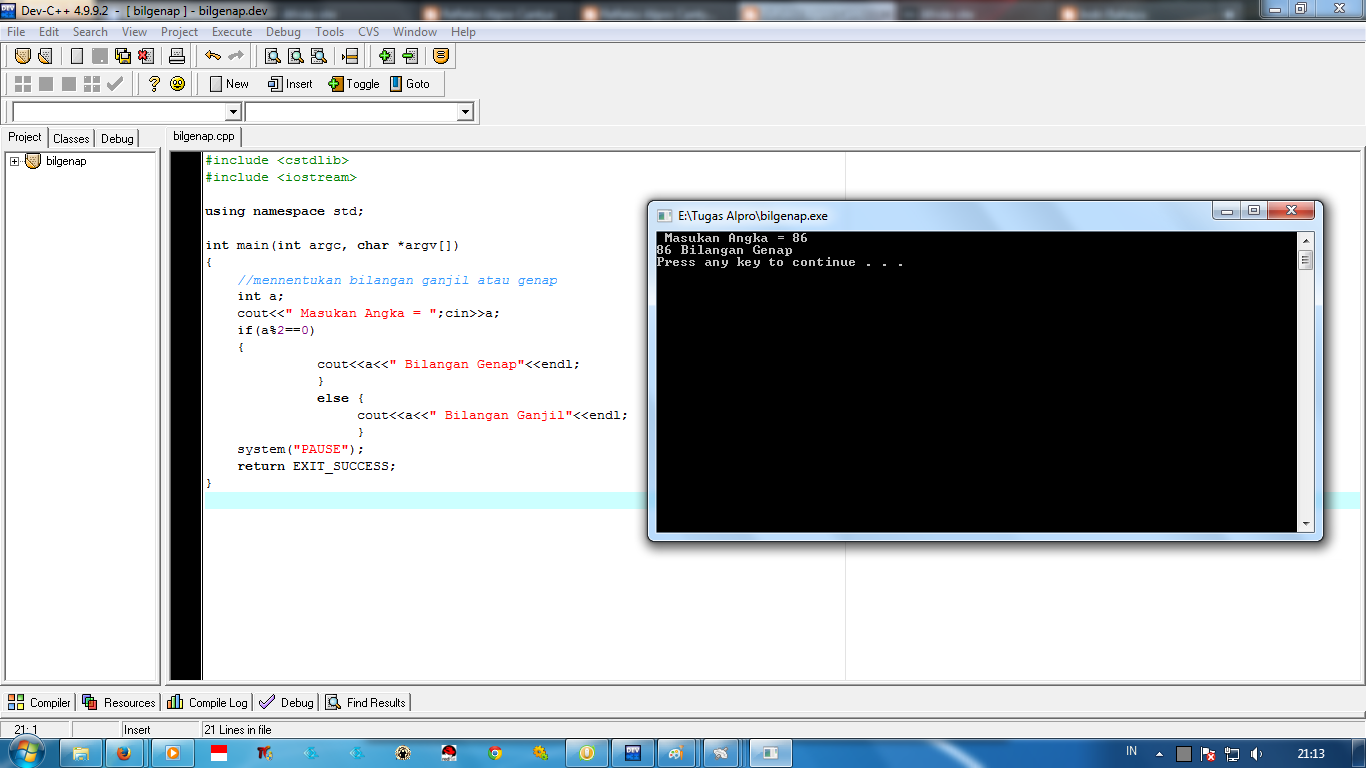Screen dimensions: 1366x768
Task: Click the Insert toolbar button
Action: click(290, 84)
